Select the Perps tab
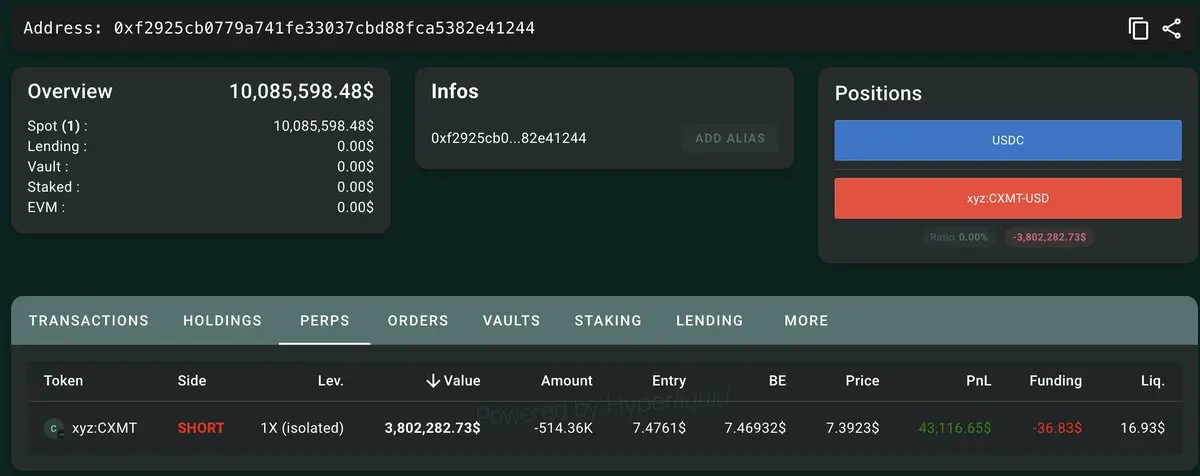The height and width of the screenshot is (476, 1200). pos(325,321)
